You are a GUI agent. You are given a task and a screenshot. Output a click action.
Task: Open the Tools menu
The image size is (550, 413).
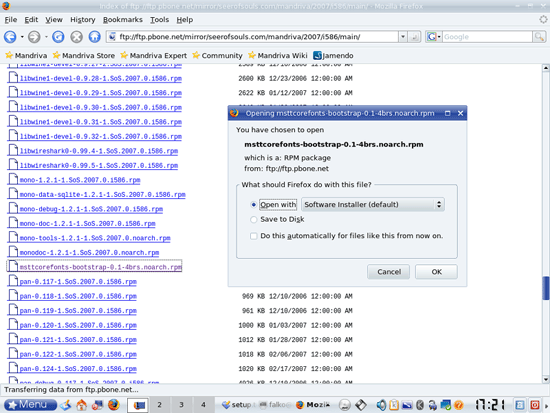click(x=160, y=20)
